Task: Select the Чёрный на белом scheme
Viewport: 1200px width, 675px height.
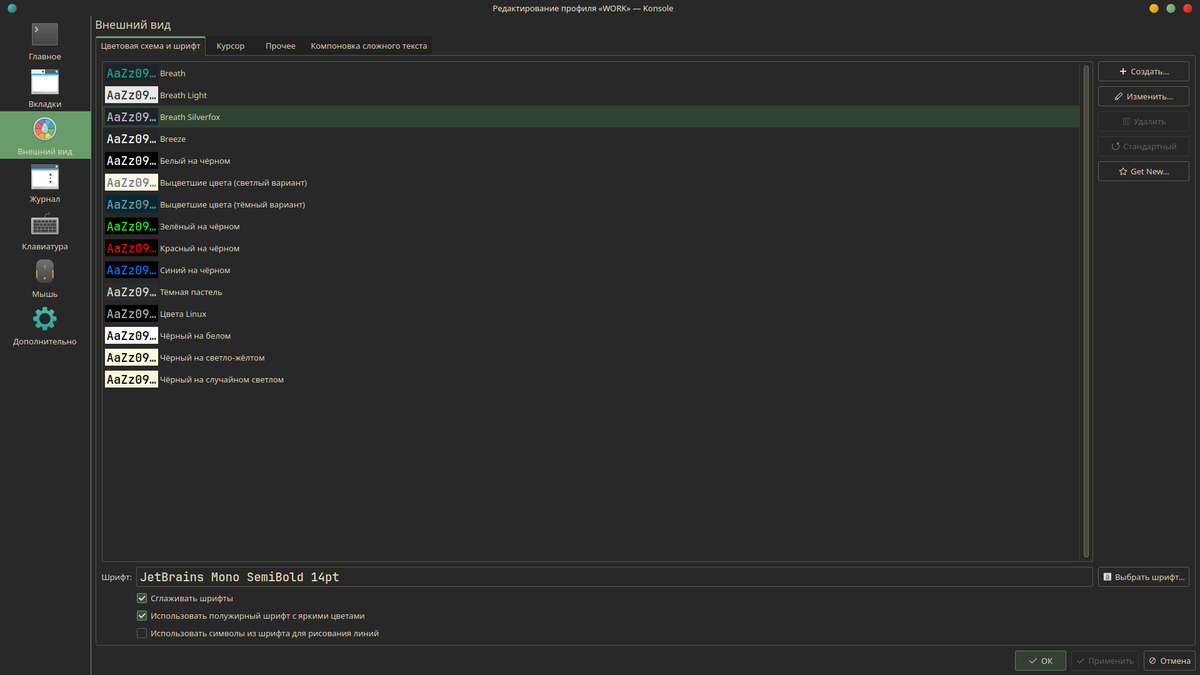Action: coord(591,336)
